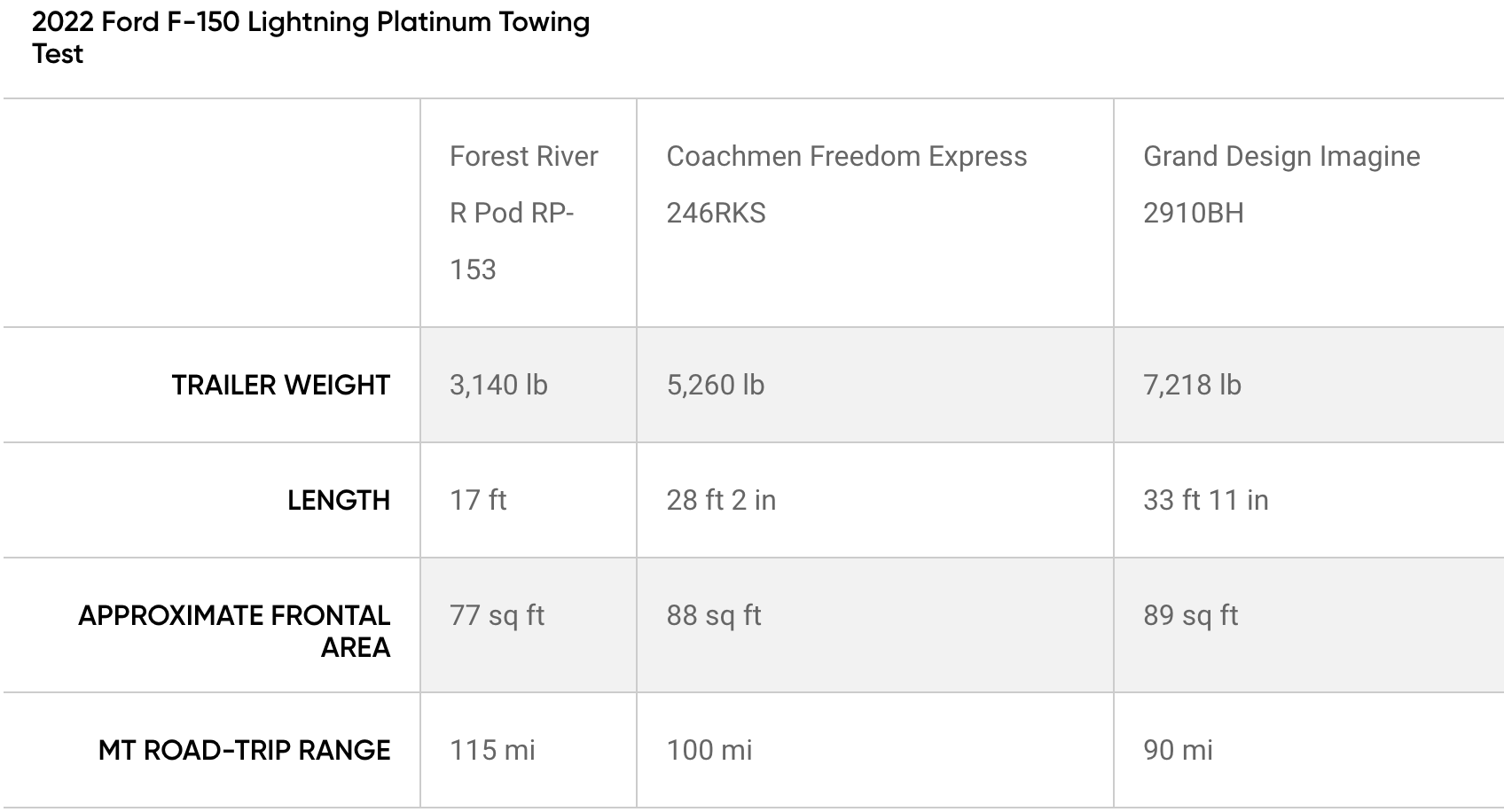The image size is (1504, 812).
Task: Click the TRAILER WEIGHT row label
Action: tap(280, 385)
